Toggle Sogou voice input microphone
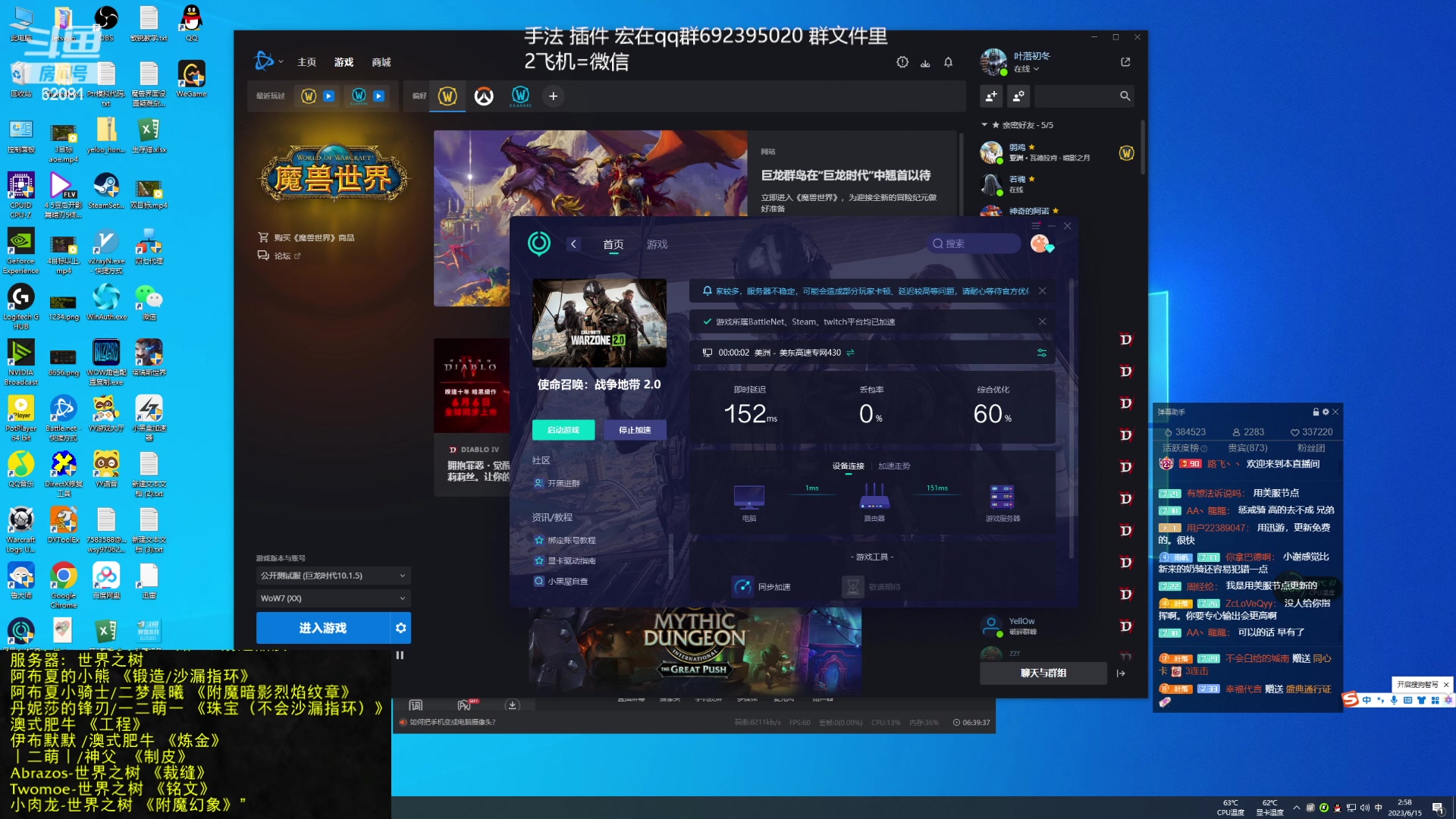Screen dimensions: 1456x819 (x=1394, y=700)
